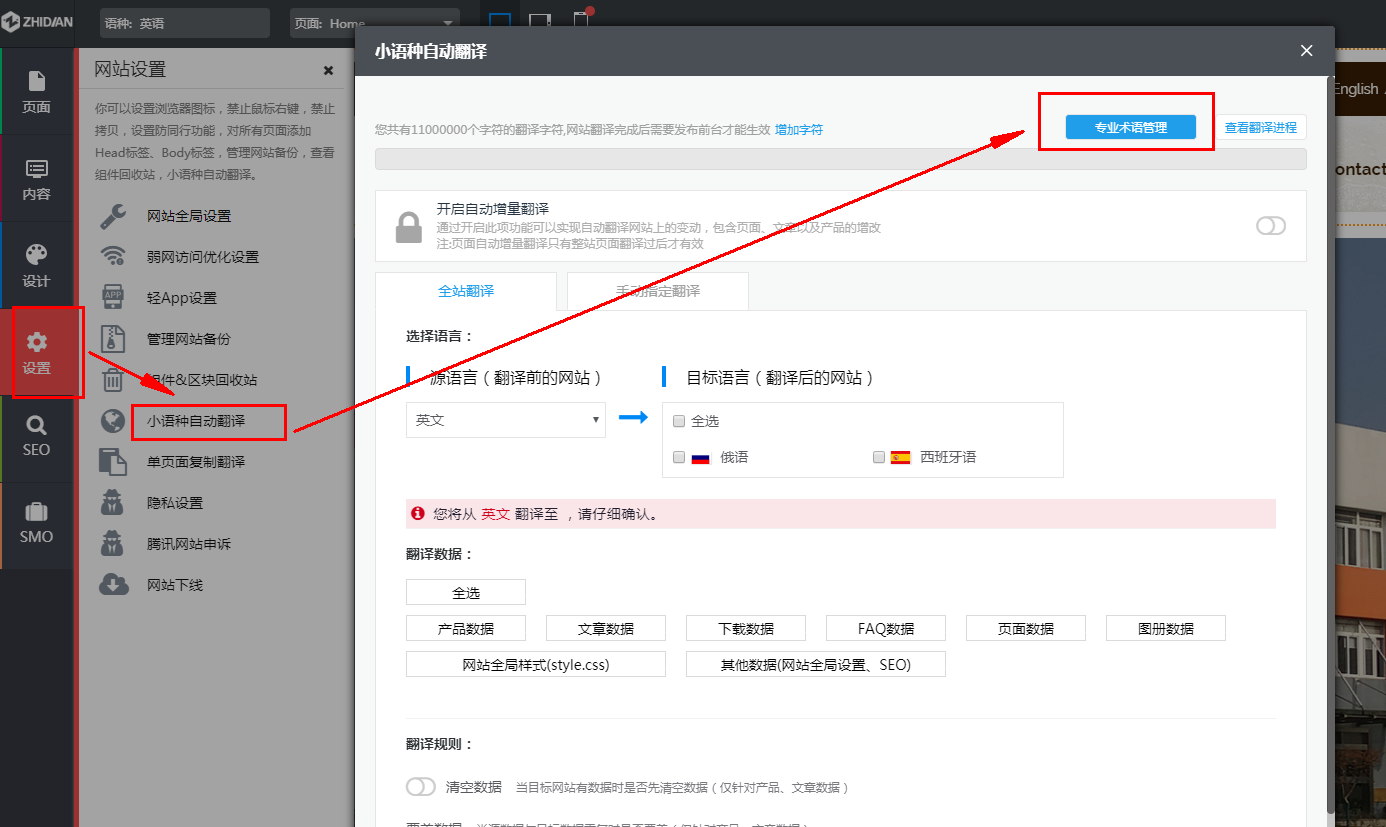The image size is (1386, 827).
Task: Enable 开启自动增量翻译 switch
Action: point(1271,226)
